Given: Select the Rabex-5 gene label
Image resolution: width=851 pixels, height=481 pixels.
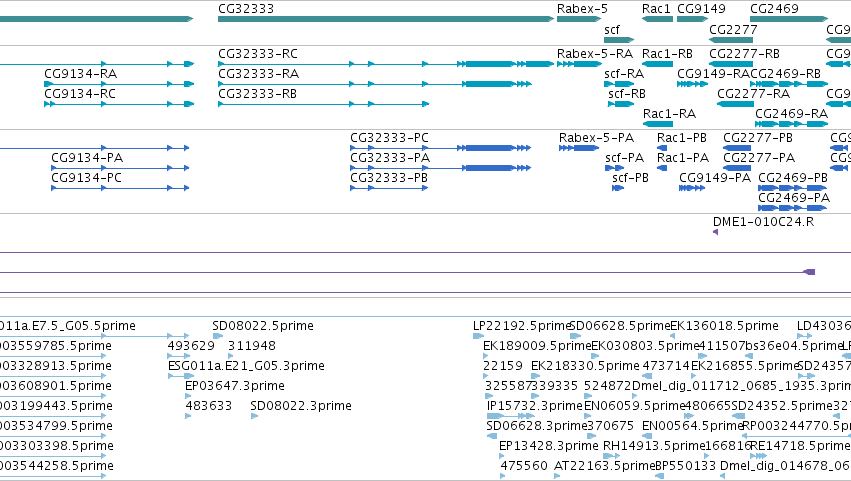Looking at the screenshot, I should tap(582, 9).
